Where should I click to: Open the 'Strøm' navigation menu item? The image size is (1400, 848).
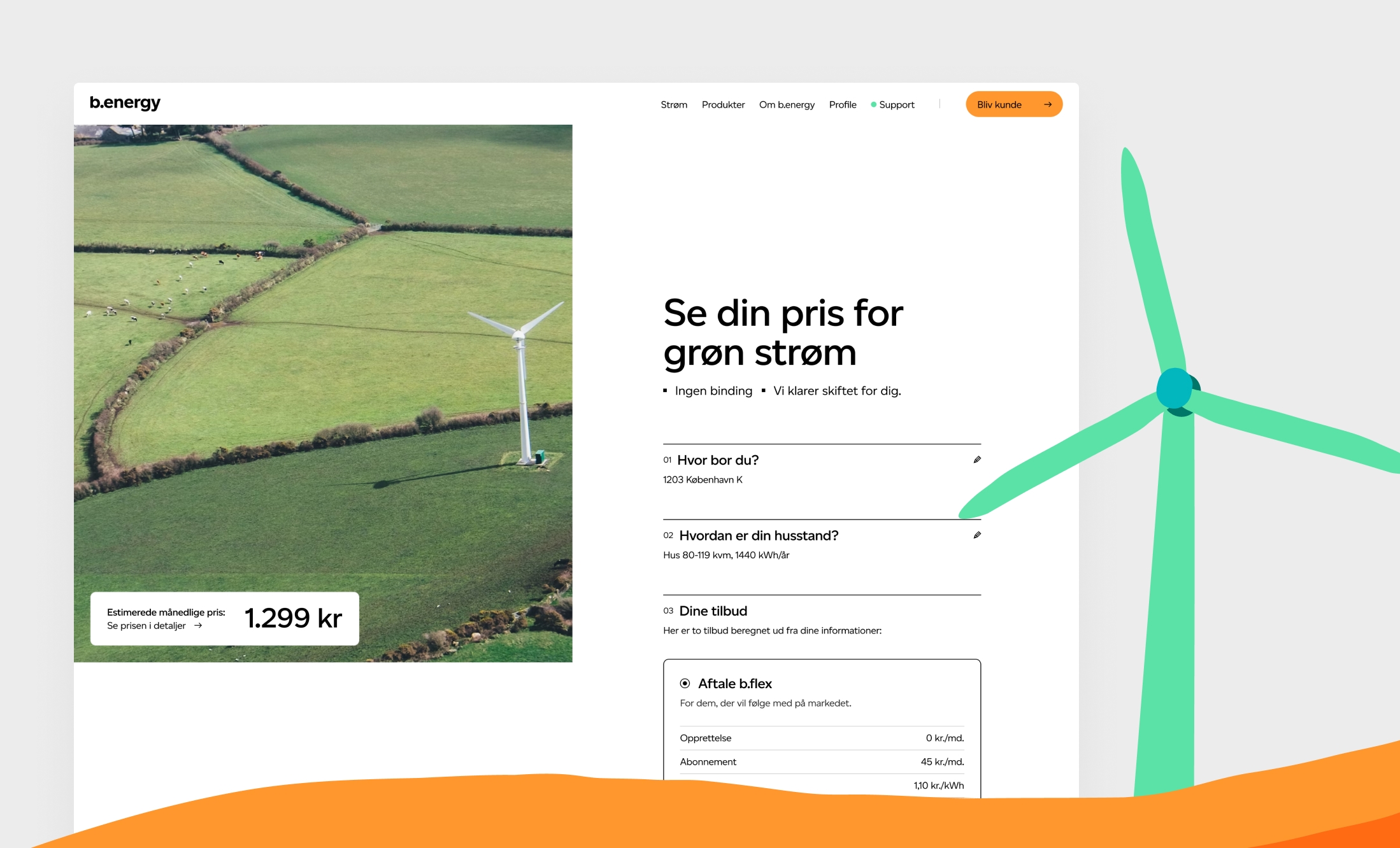[x=673, y=104]
